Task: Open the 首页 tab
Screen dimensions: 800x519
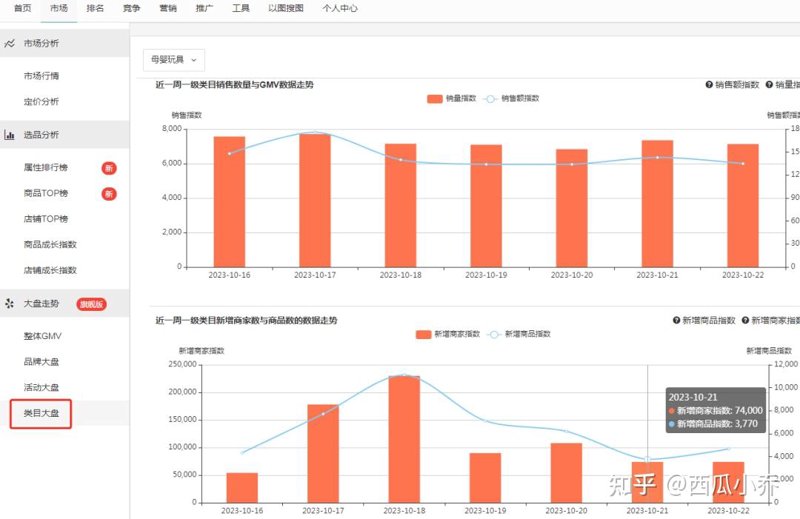Action: tap(22, 8)
